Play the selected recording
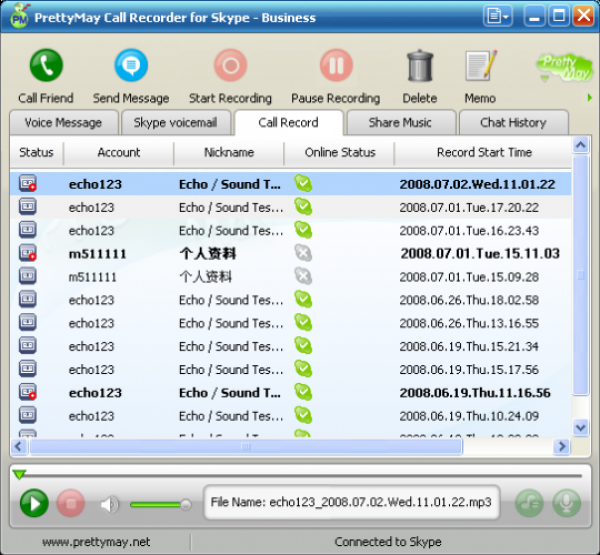 pos(34,503)
